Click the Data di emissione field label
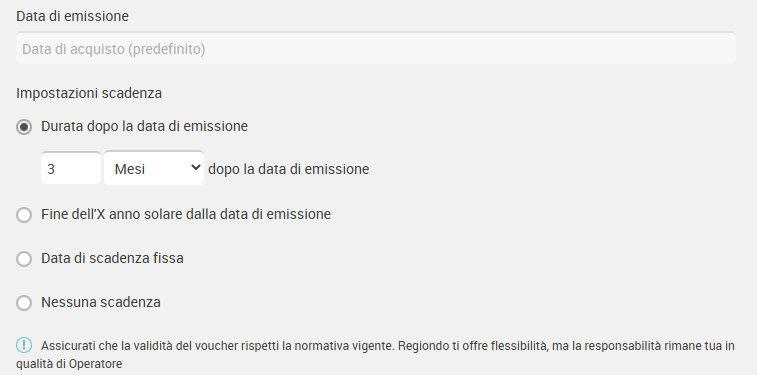Image resolution: width=757 pixels, height=375 pixels. point(72,16)
